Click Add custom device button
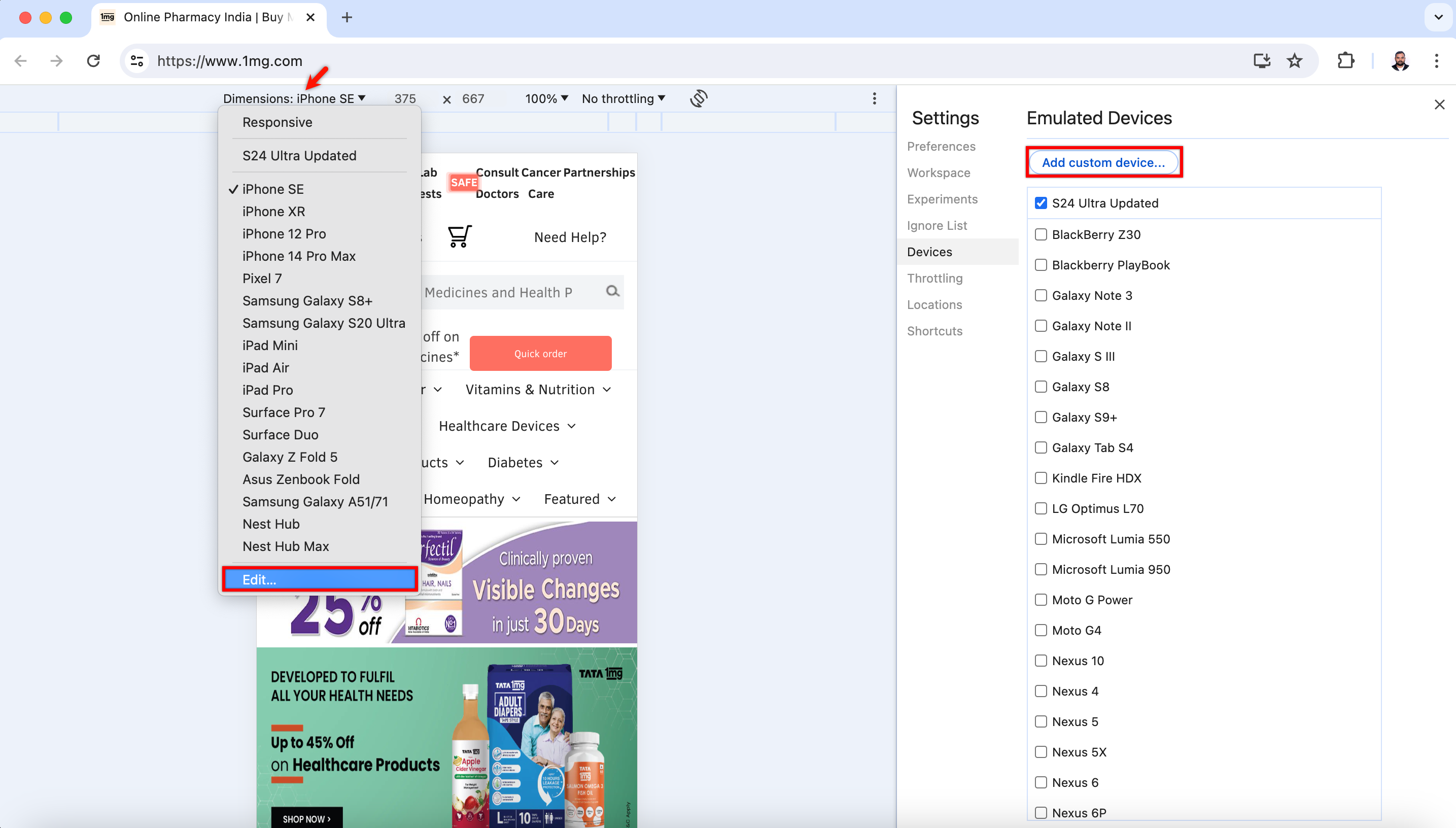 point(1103,162)
